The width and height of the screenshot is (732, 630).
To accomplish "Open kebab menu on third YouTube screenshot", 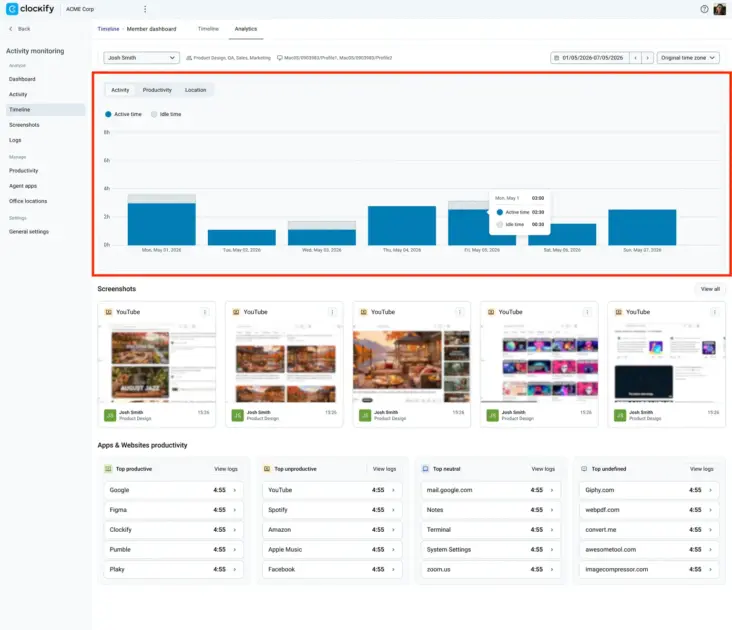I will point(460,312).
